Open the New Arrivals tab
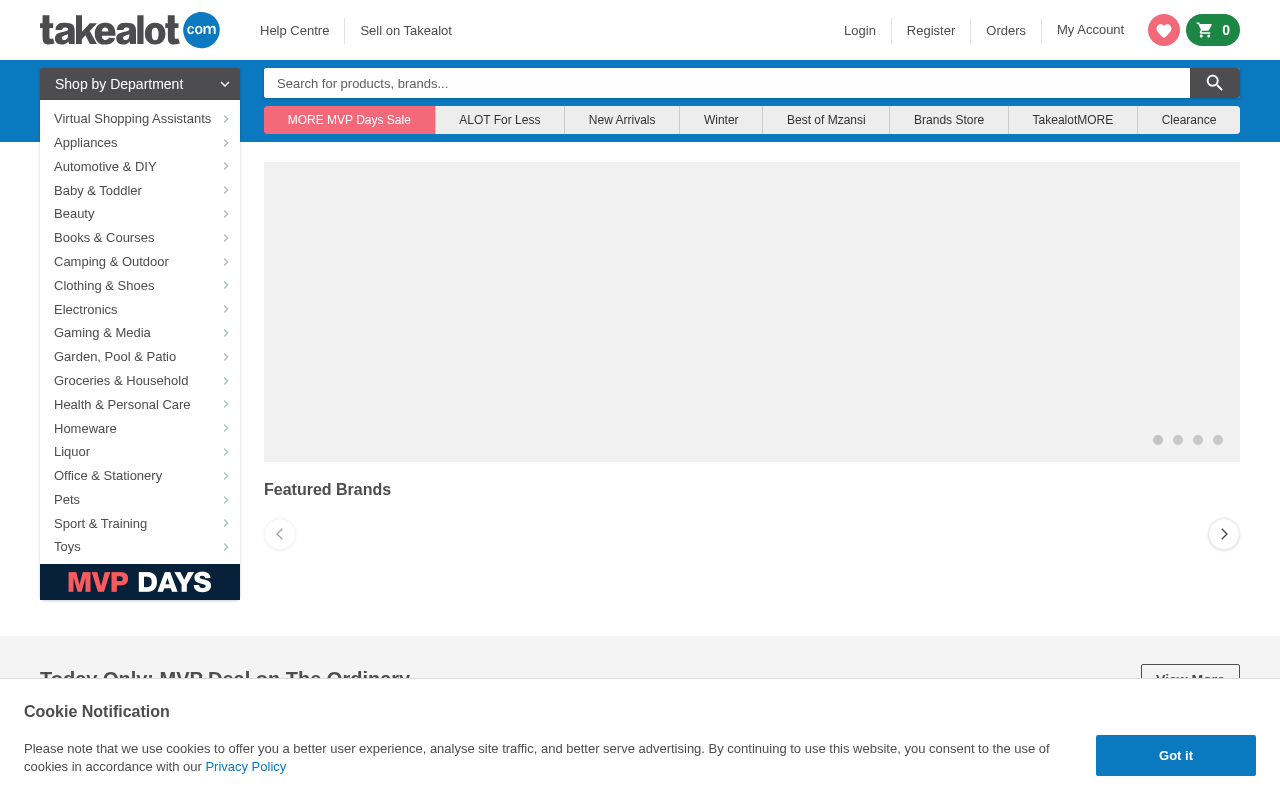1280x800 pixels. pos(622,120)
